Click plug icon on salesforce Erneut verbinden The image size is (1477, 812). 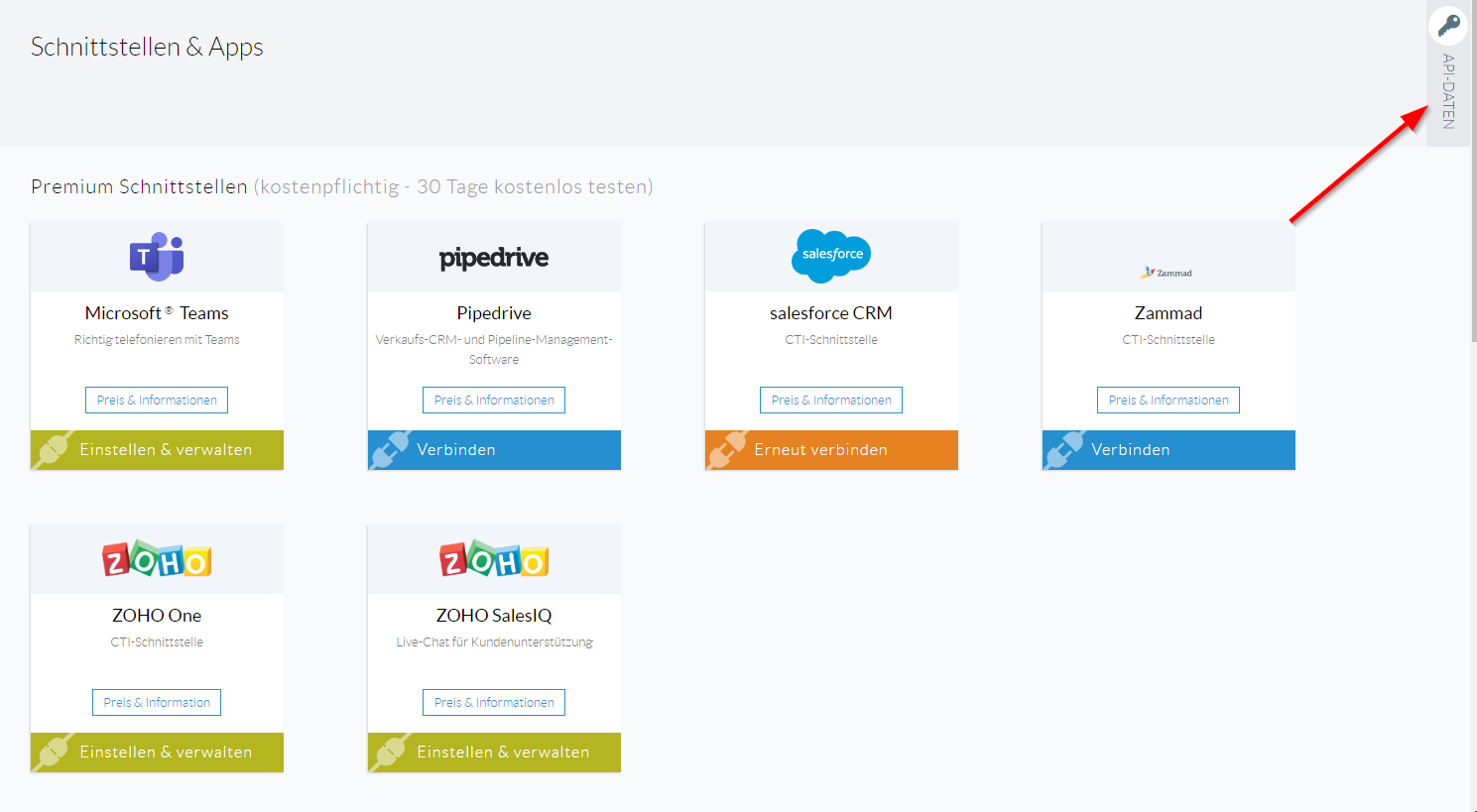point(726,450)
